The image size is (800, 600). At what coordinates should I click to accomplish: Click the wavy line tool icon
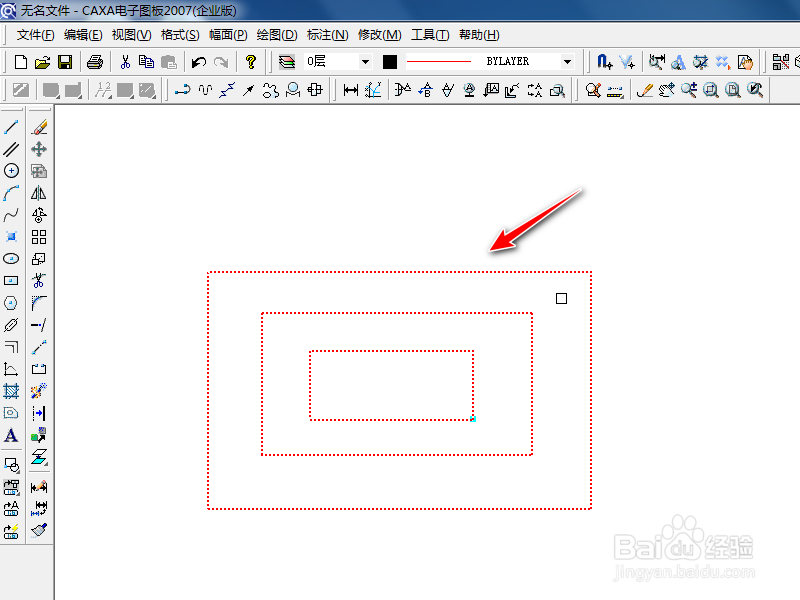205,90
